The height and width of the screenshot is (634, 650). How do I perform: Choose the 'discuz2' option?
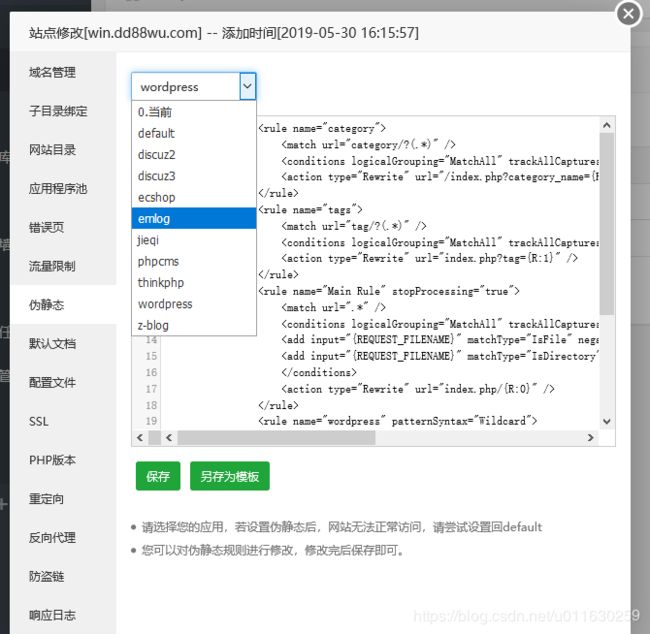[x=194, y=155]
